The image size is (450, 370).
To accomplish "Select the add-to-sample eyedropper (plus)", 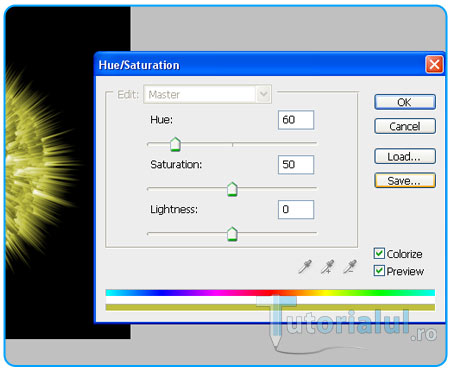I will [327, 267].
